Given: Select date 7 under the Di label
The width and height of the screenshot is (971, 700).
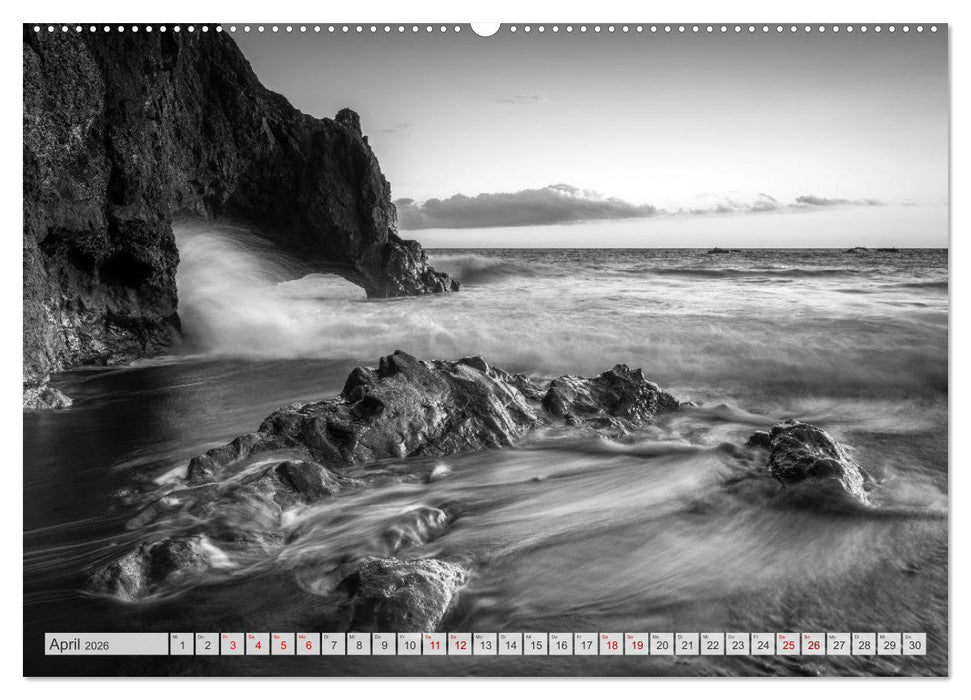Looking at the screenshot, I should pos(333,645).
